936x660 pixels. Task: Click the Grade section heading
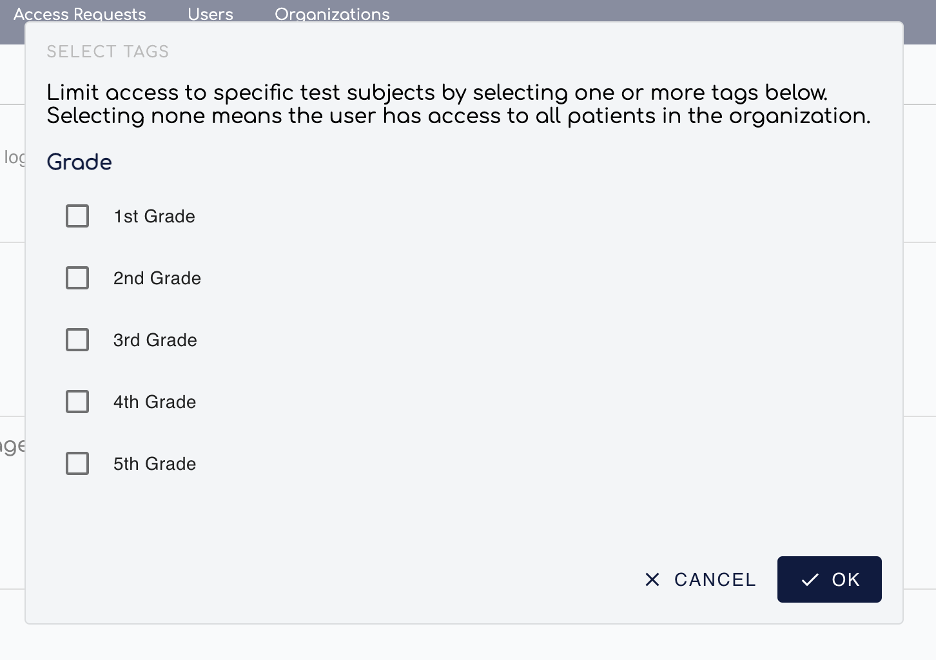click(x=79, y=162)
